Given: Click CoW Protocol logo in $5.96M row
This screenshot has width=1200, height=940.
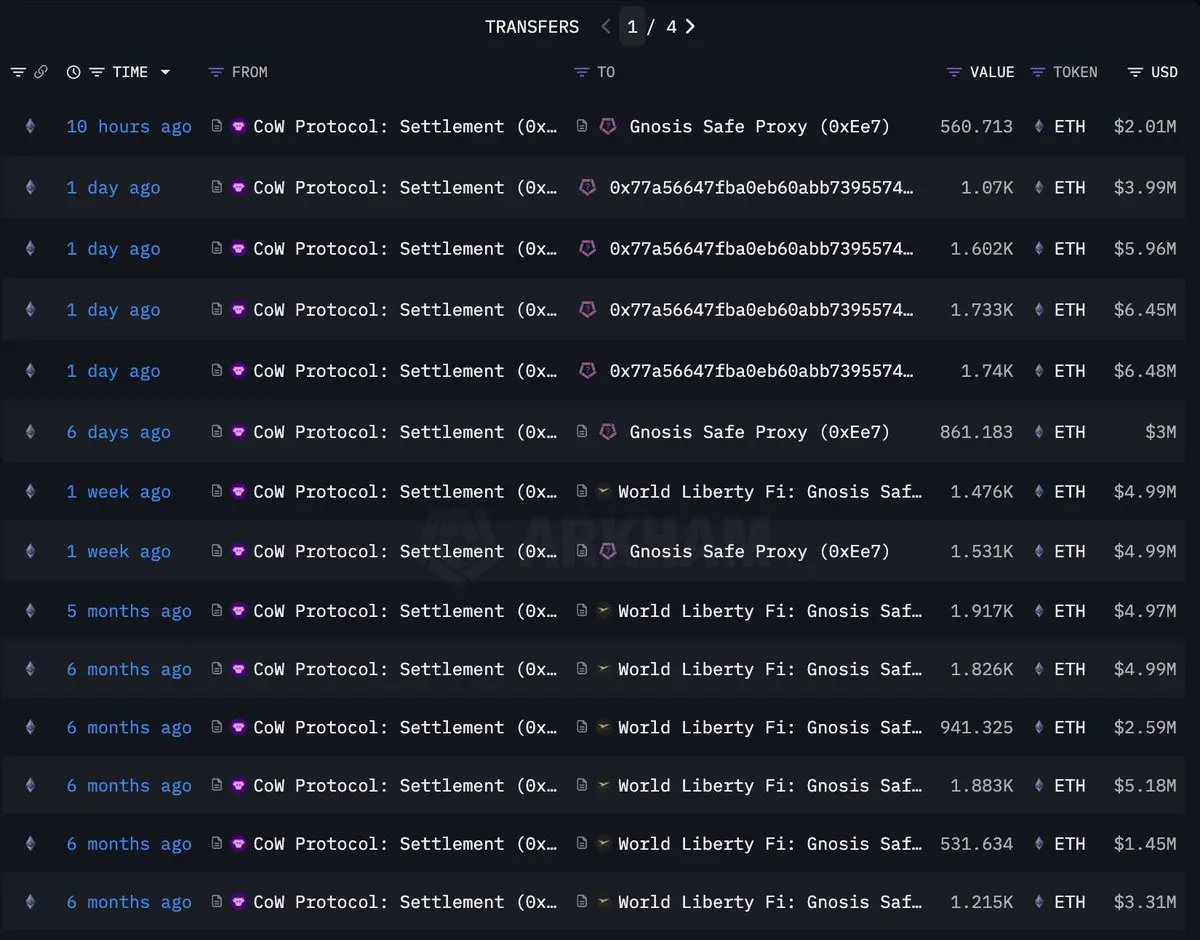Looking at the screenshot, I should (238, 248).
